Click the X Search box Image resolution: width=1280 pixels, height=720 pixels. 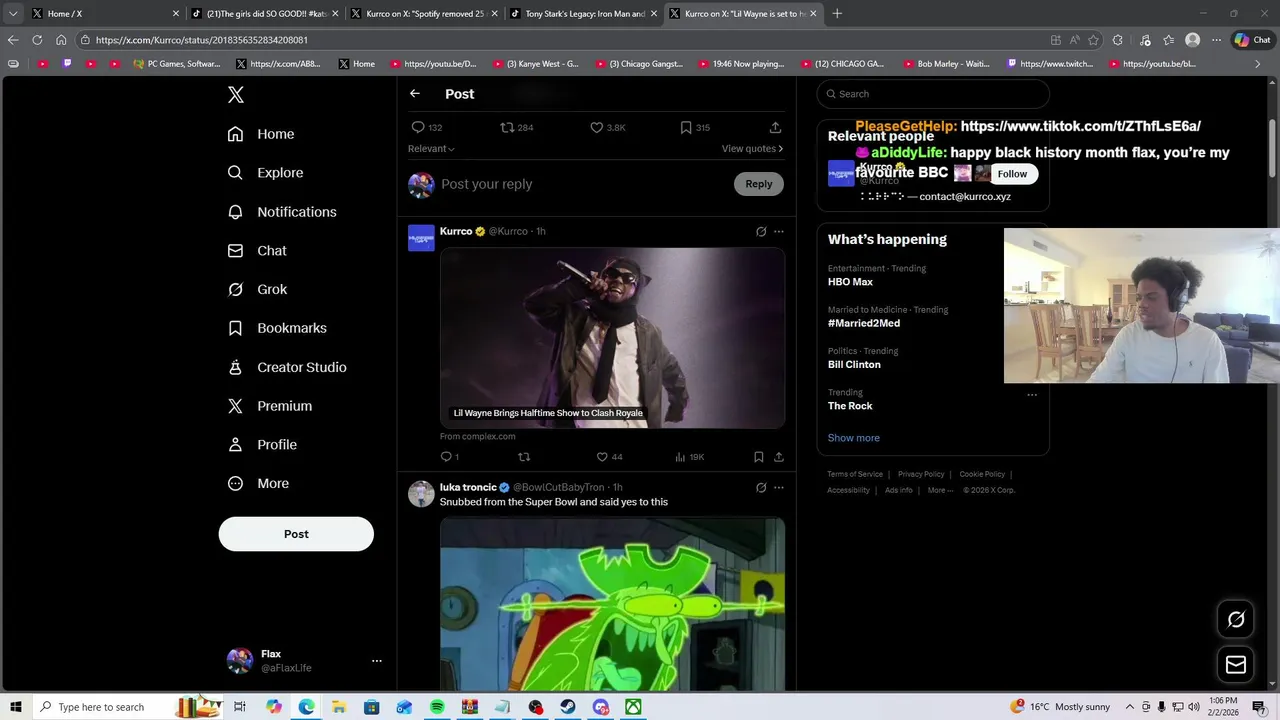click(x=933, y=94)
